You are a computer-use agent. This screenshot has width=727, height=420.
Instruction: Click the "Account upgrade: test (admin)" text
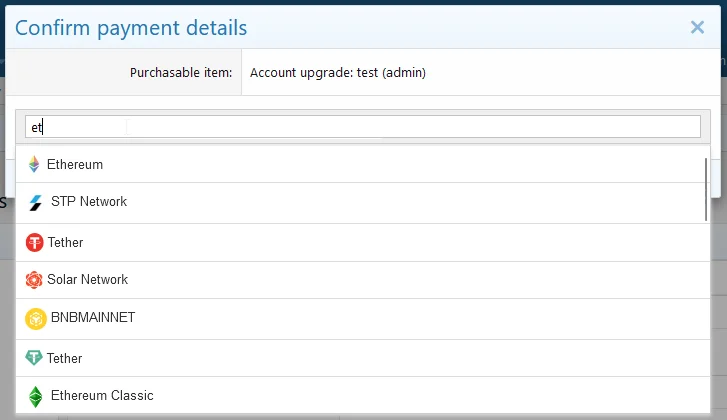pos(338,73)
